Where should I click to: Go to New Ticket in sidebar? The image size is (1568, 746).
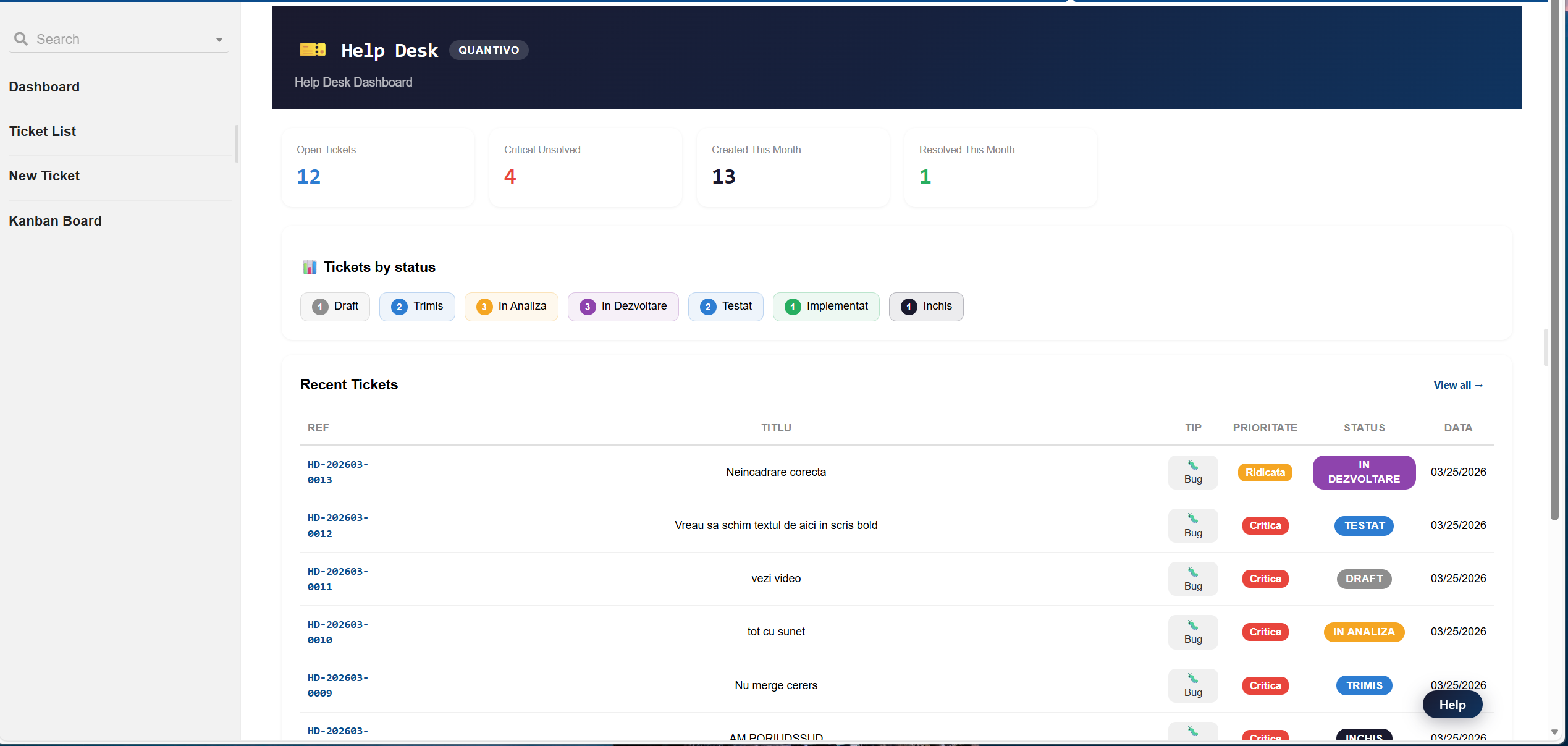point(44,176)
